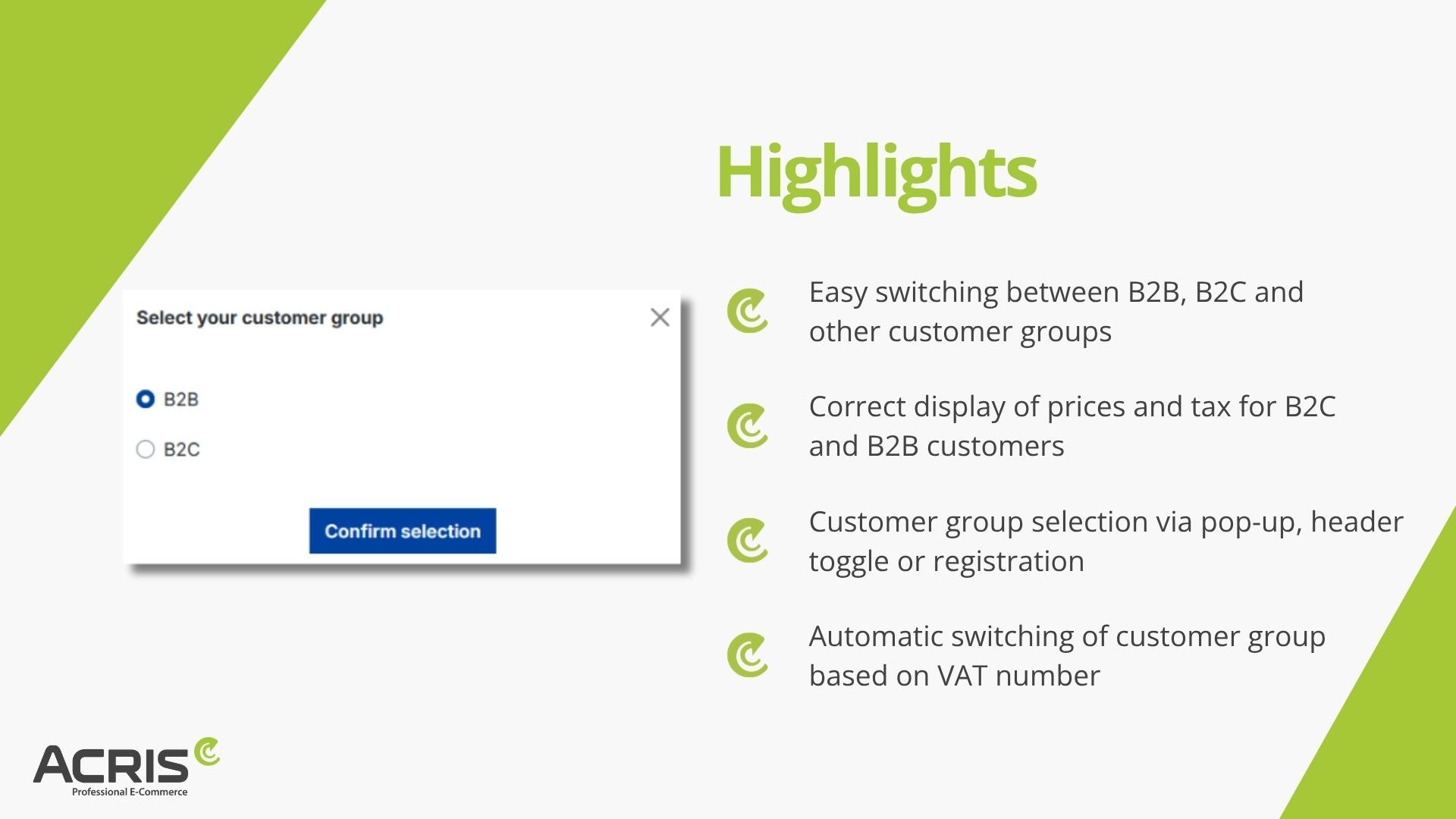Click the Confirm selection button

click(x=403, y=531)
